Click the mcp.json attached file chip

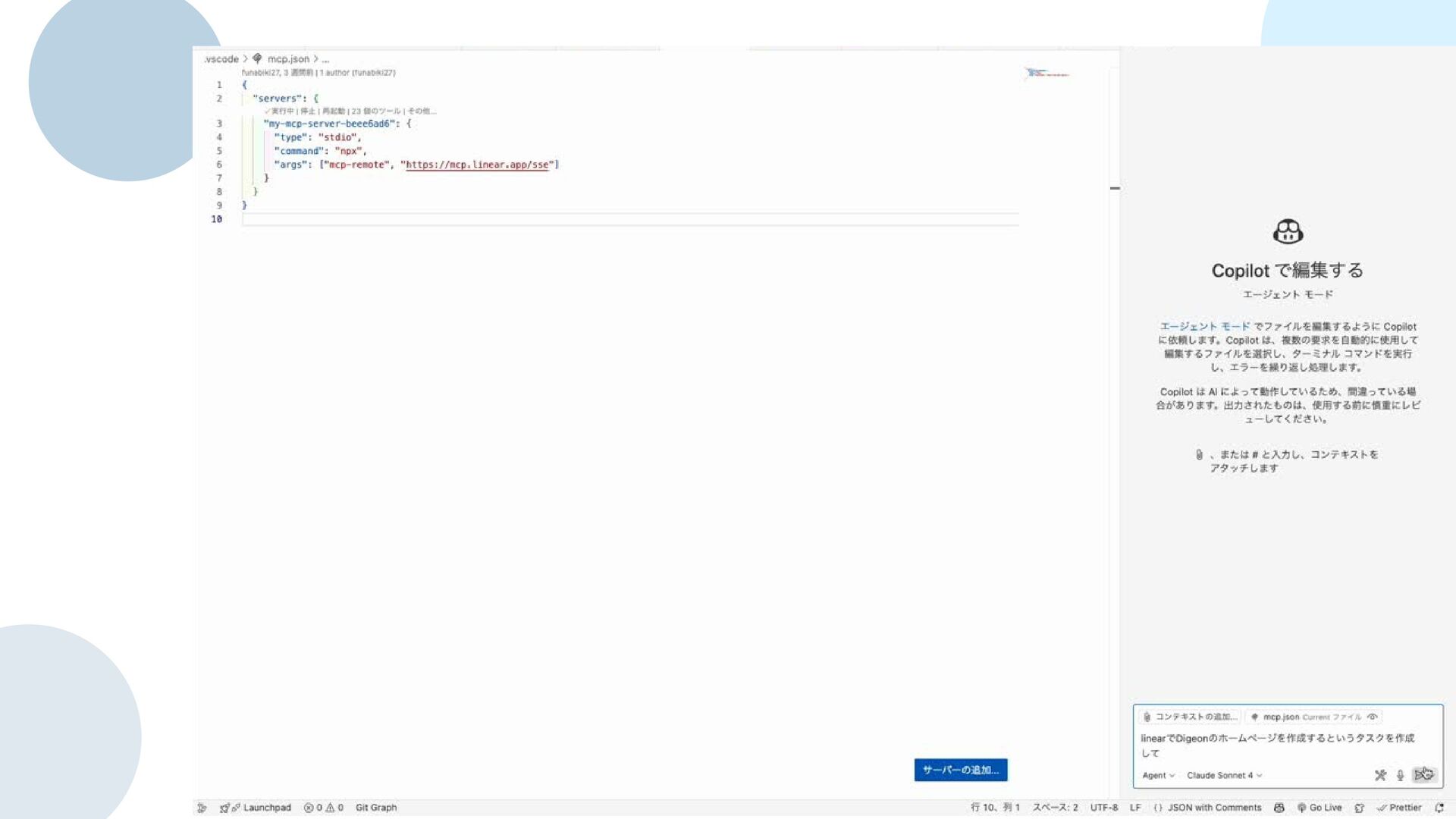pyautogui.click(x=1314, y=717)
